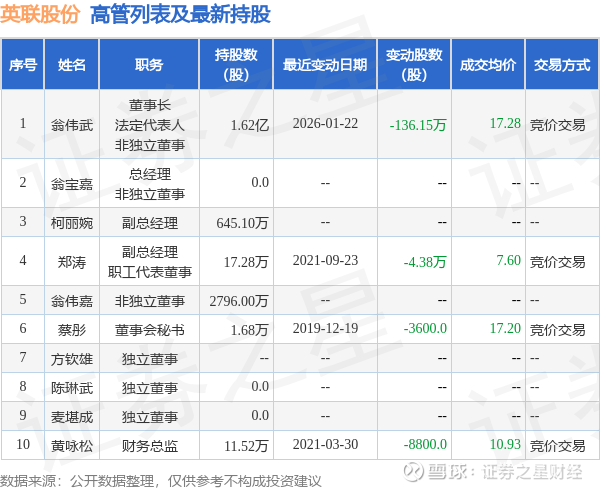Click 方钦雄's 独立董事 position cell
Image resolution: width=600 pixels, height=490 pixels.
(x=150, y=359)
